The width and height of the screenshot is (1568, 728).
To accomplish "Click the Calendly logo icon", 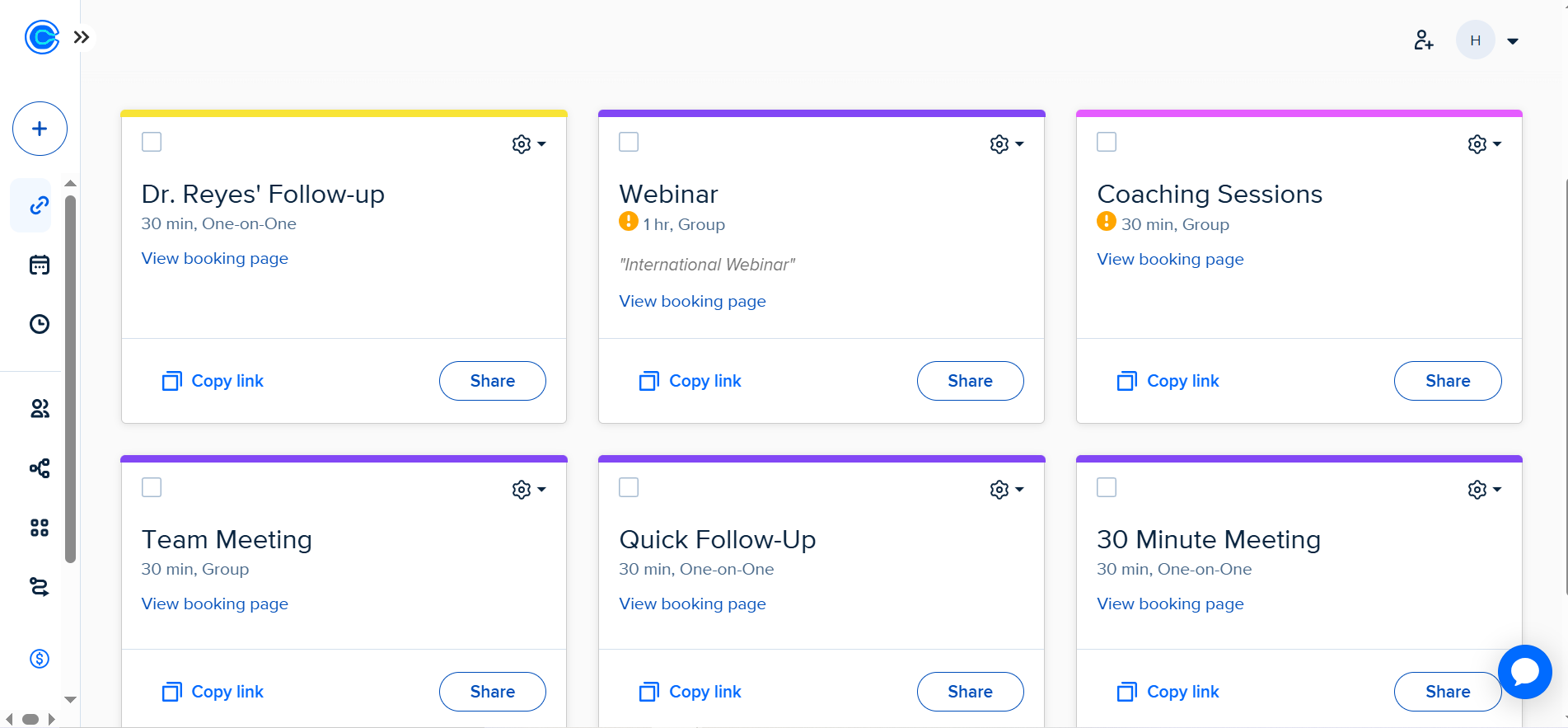I will (x=41, y=37).
